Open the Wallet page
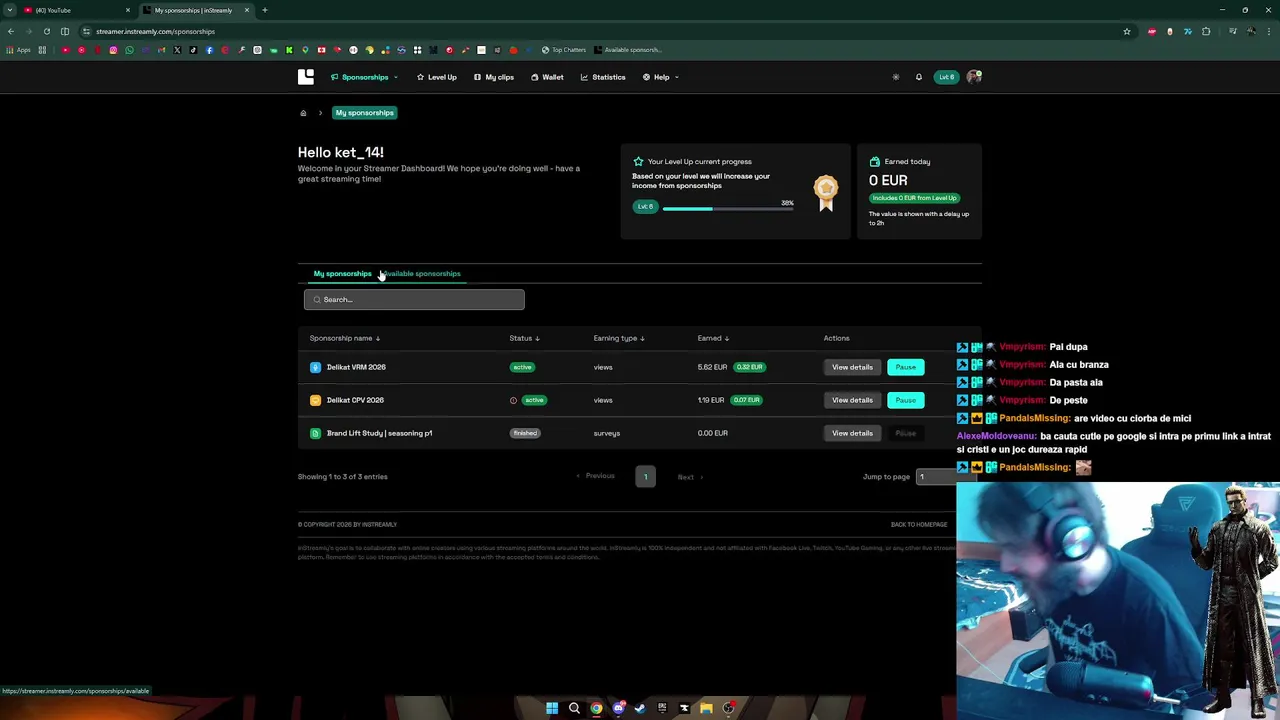Screen dimensions: 1280x720 (x=548, y=77)
